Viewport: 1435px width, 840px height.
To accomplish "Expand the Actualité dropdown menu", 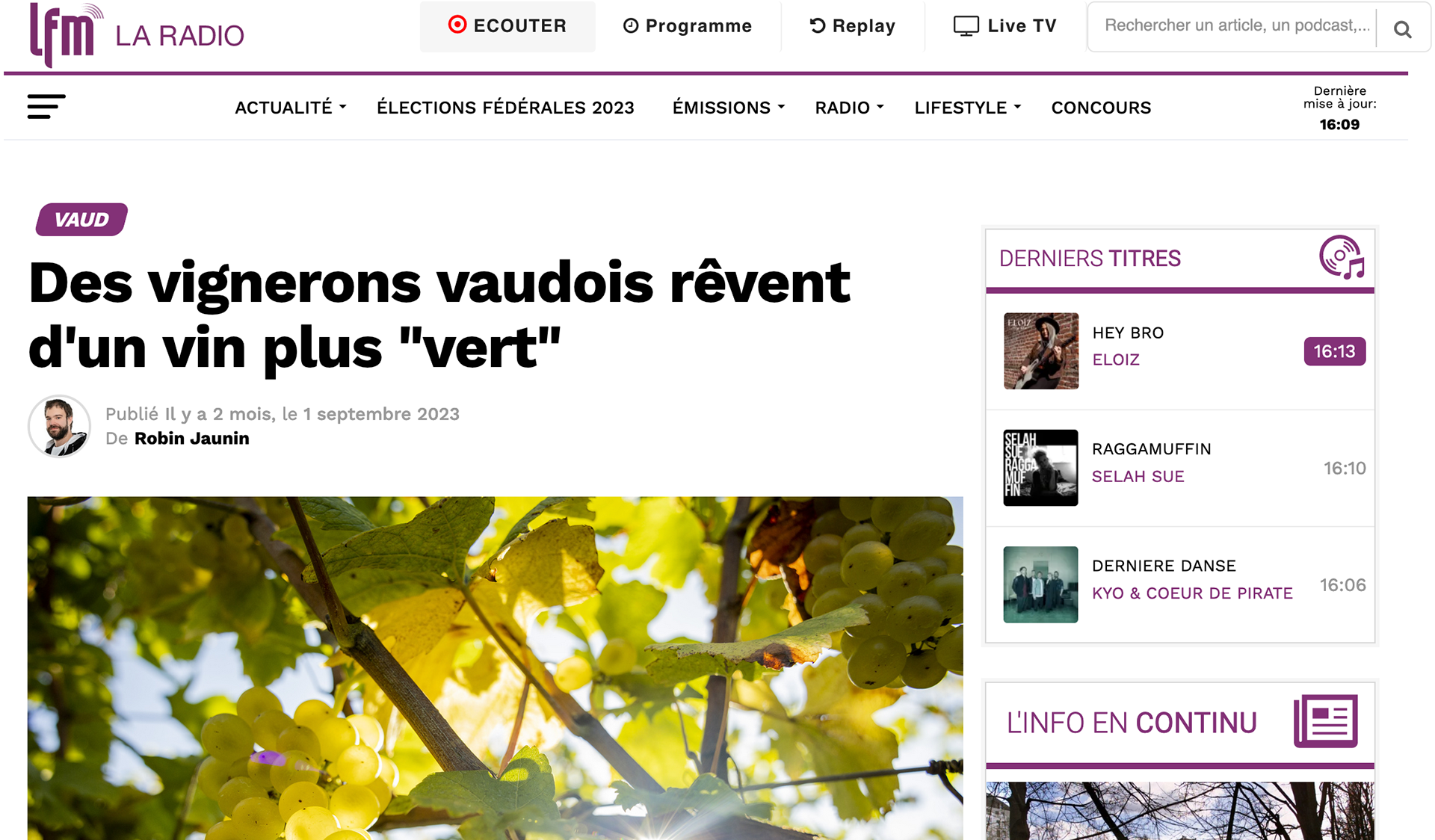I will pos(291,108).
